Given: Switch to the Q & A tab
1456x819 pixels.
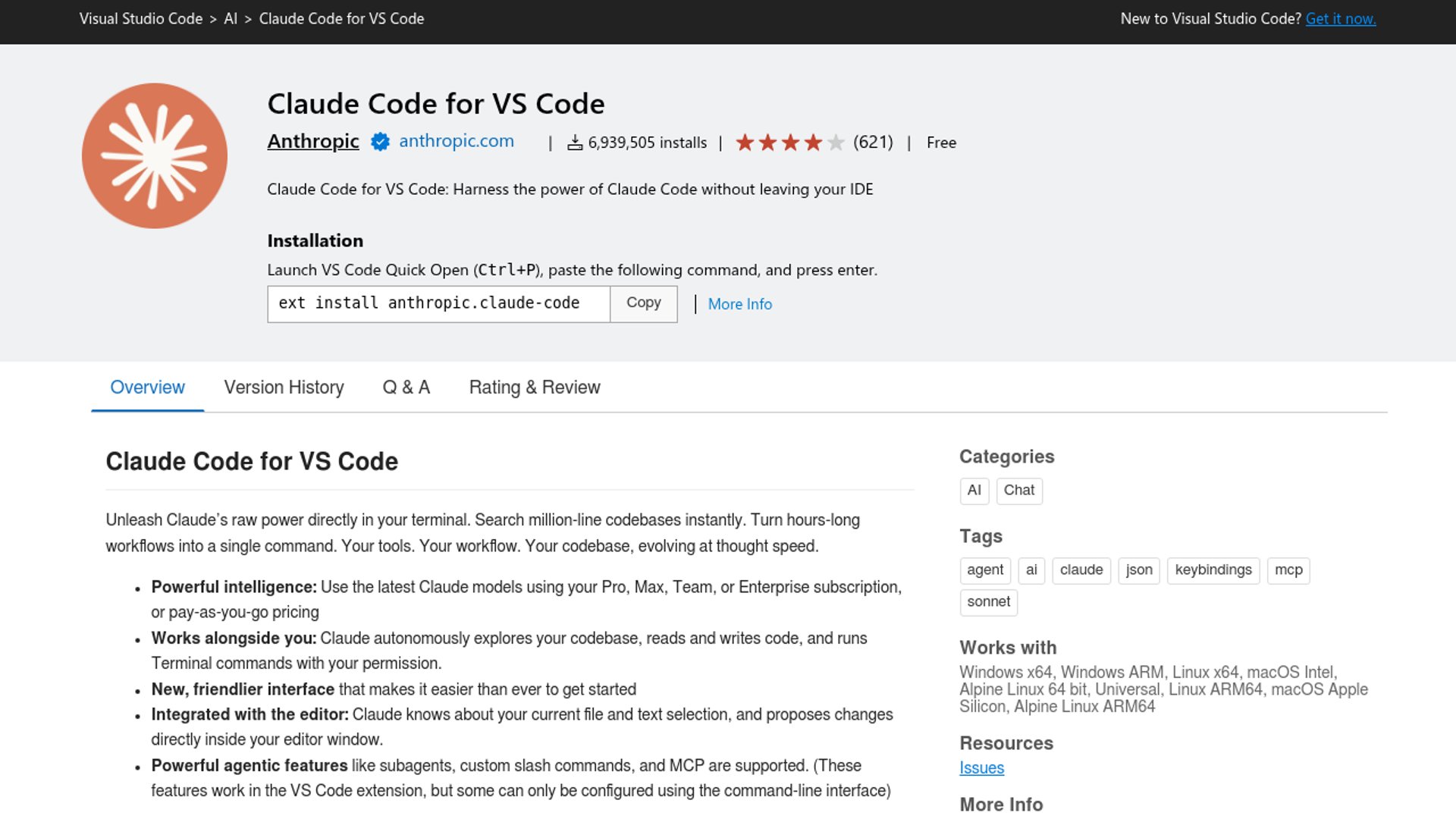Looking at the screenshot, I should tap(406, 388).
